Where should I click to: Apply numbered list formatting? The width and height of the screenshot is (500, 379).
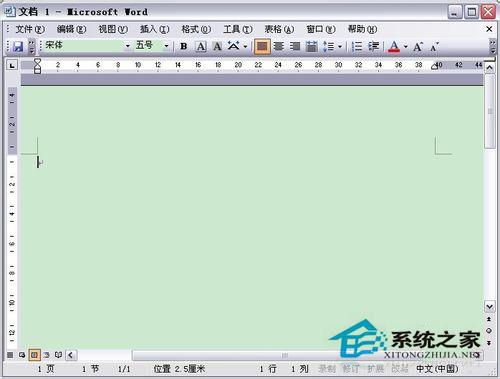pos(357,46)
